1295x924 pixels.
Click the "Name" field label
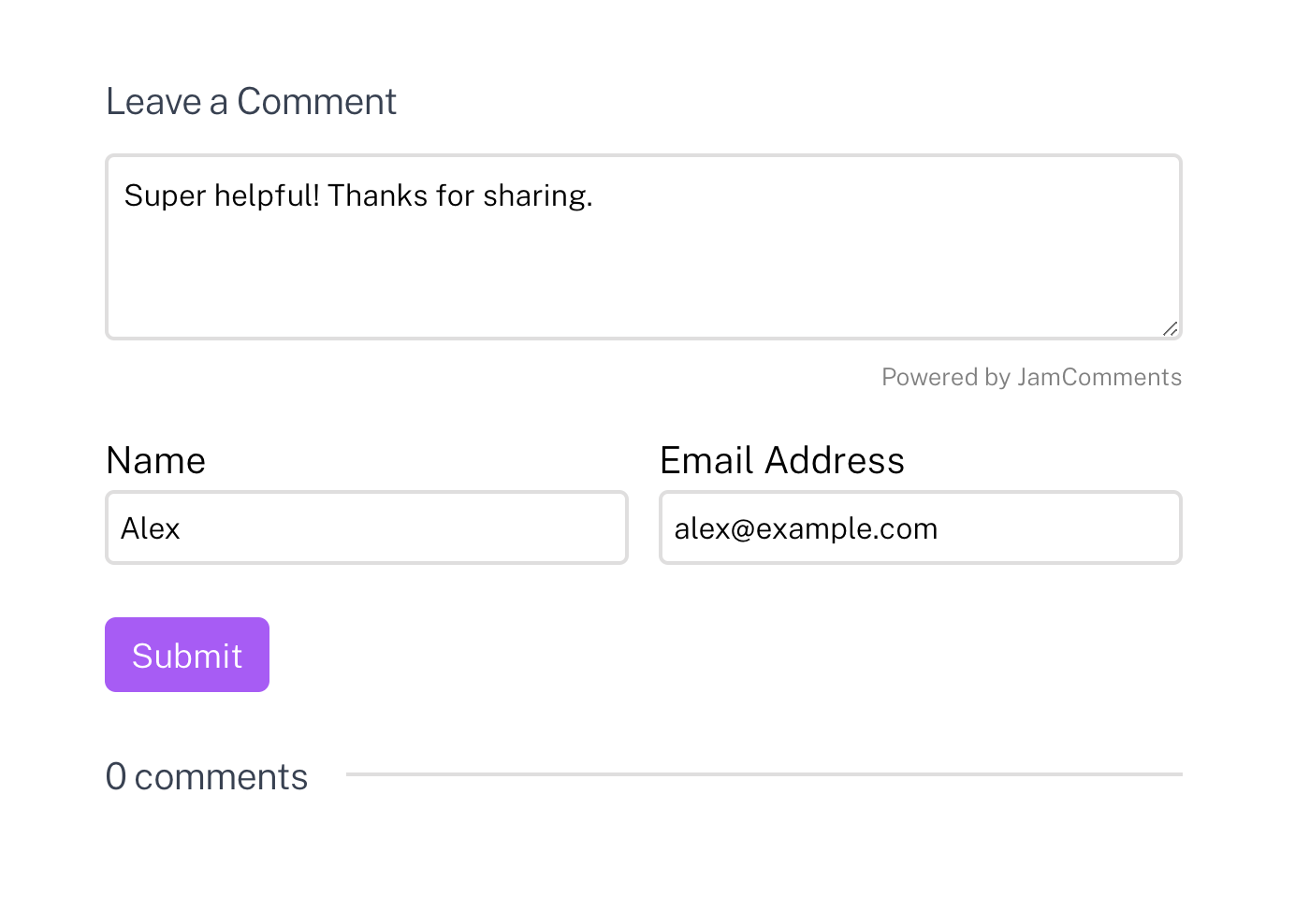[155, 460]
